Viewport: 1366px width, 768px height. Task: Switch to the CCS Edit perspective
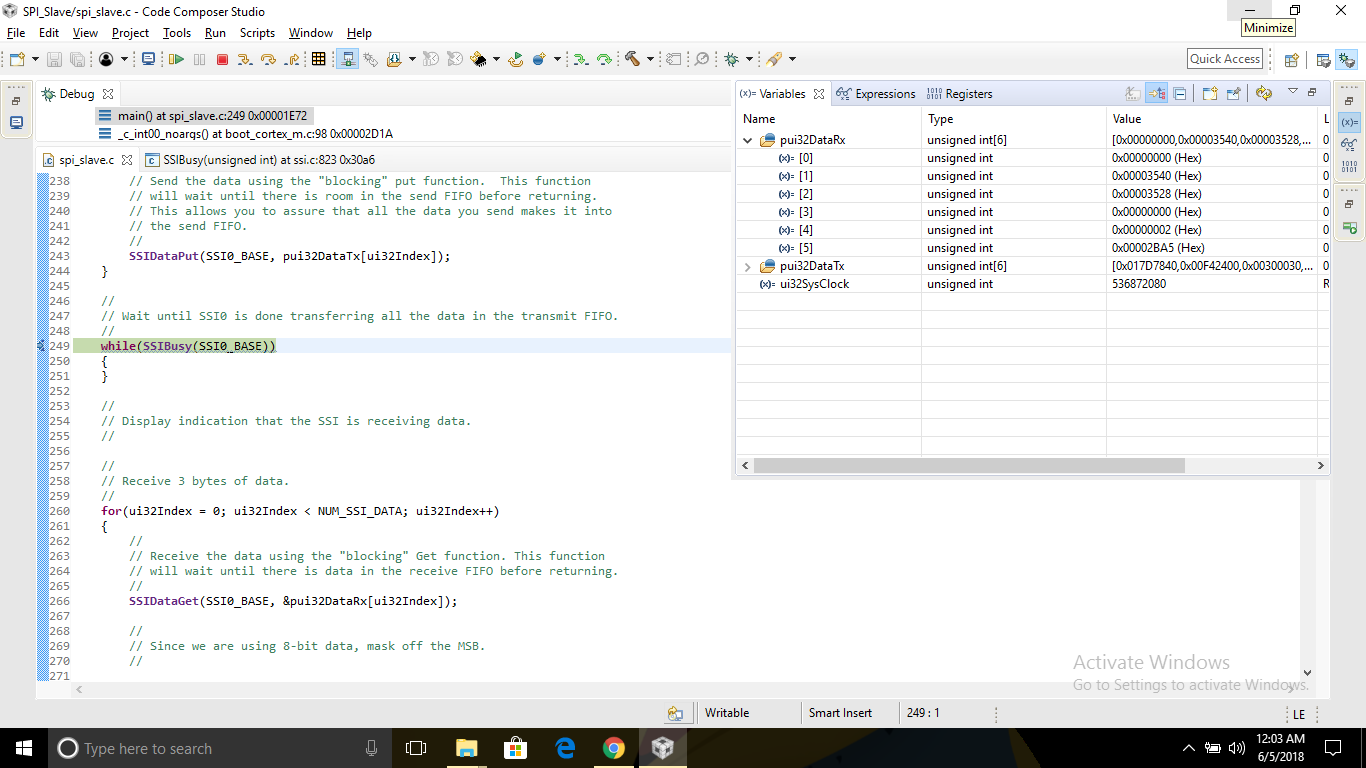pos(1323,59)
